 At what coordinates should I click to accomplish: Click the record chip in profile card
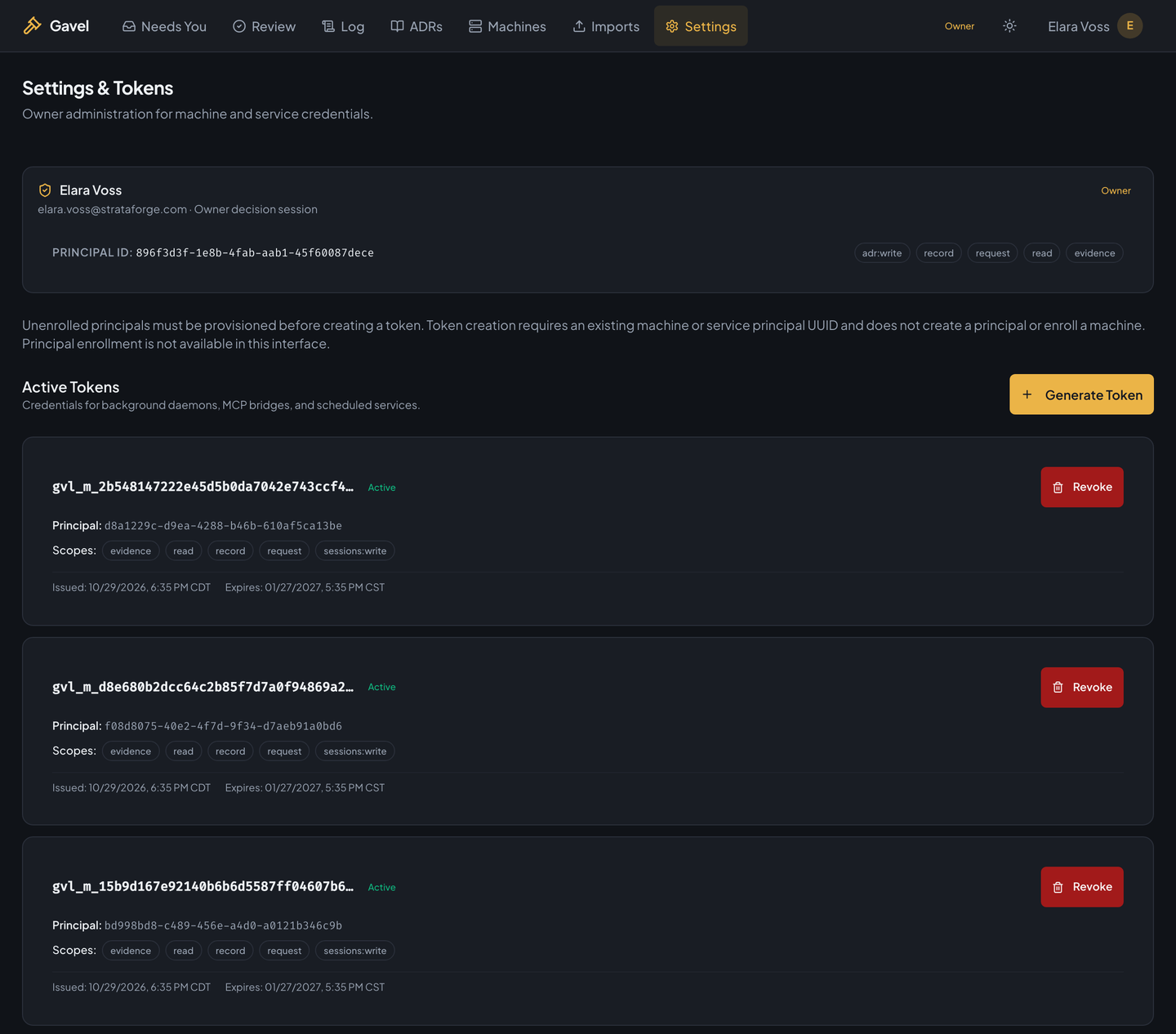[x=938, y=253]
